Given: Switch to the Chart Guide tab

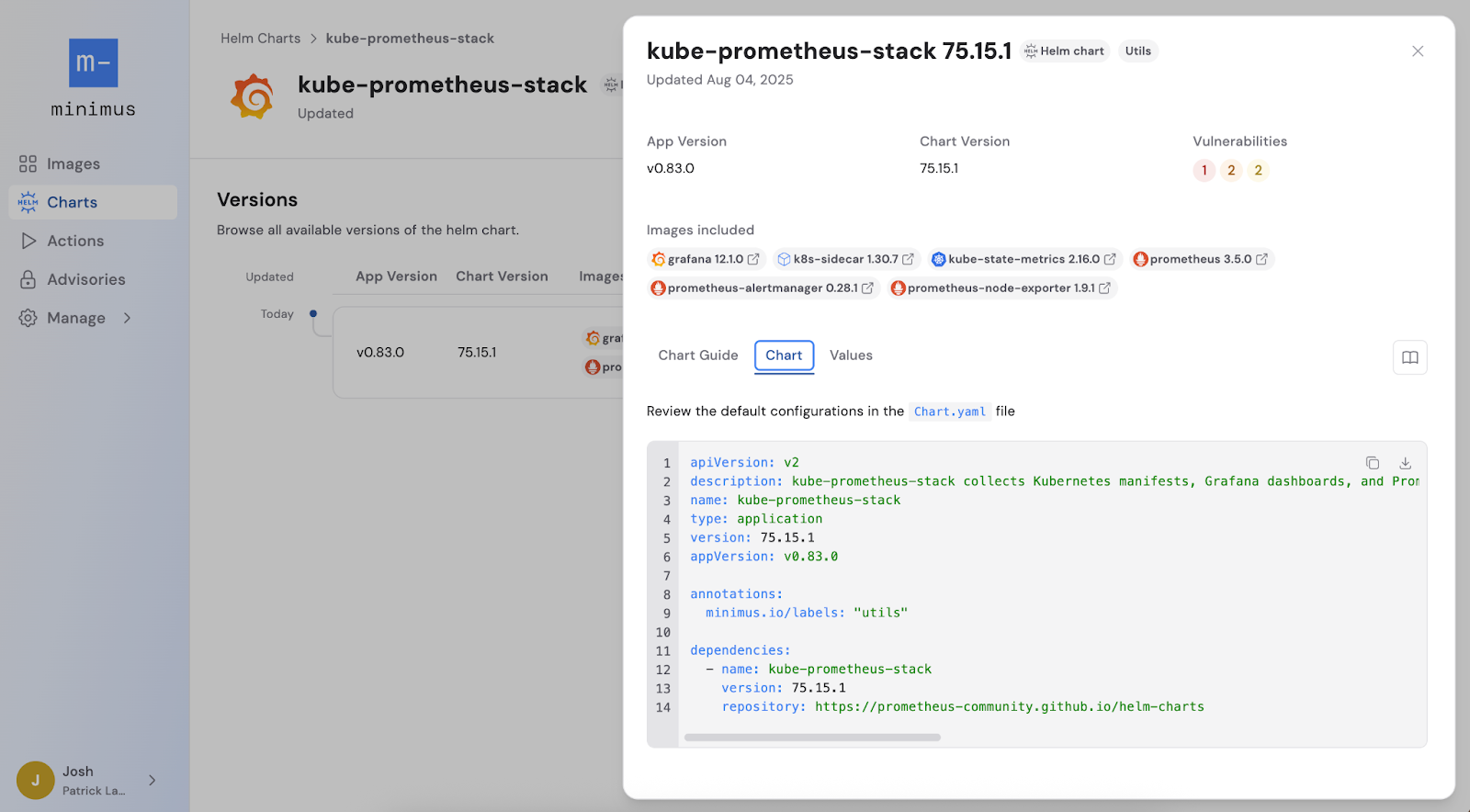Looking at the screenshot, I should (x=698, y=355).
